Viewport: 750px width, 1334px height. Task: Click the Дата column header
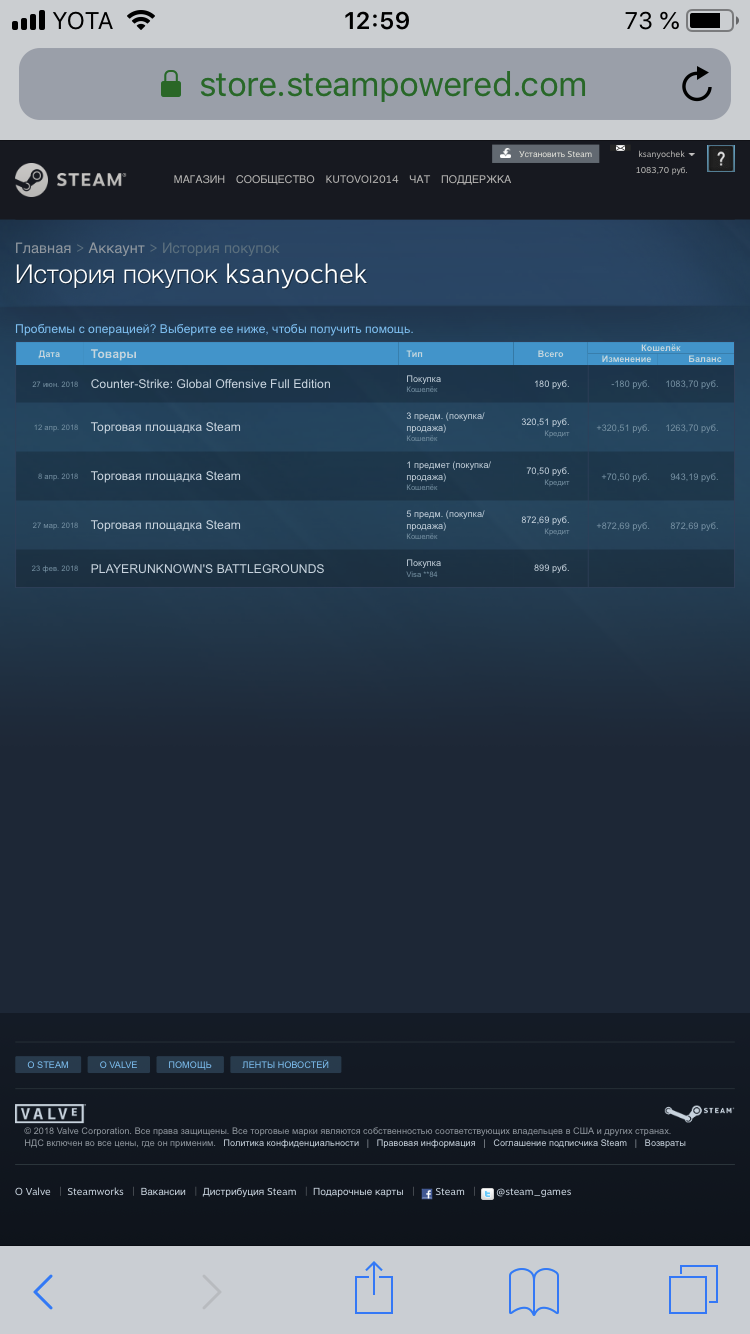[49, 354]
